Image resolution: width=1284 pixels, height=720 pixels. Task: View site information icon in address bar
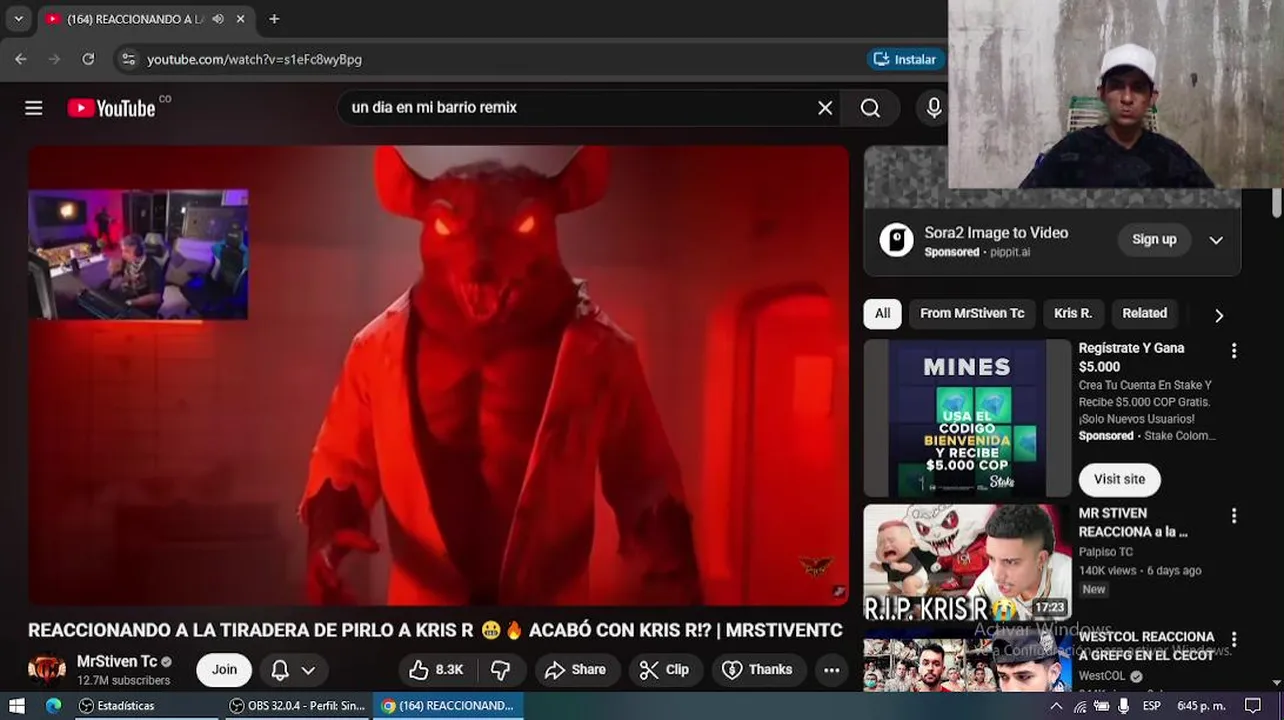pos(128,59)
